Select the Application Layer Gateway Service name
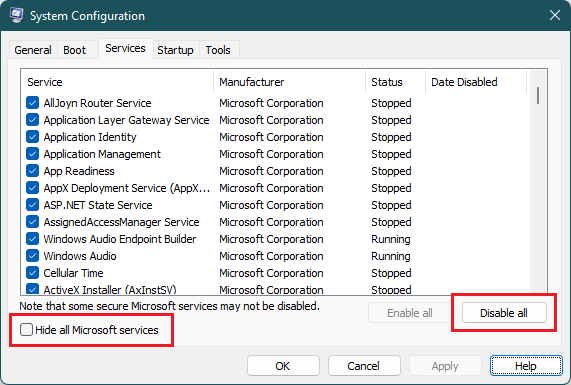The width and height of the screenshot is (571, 385). 126,120
